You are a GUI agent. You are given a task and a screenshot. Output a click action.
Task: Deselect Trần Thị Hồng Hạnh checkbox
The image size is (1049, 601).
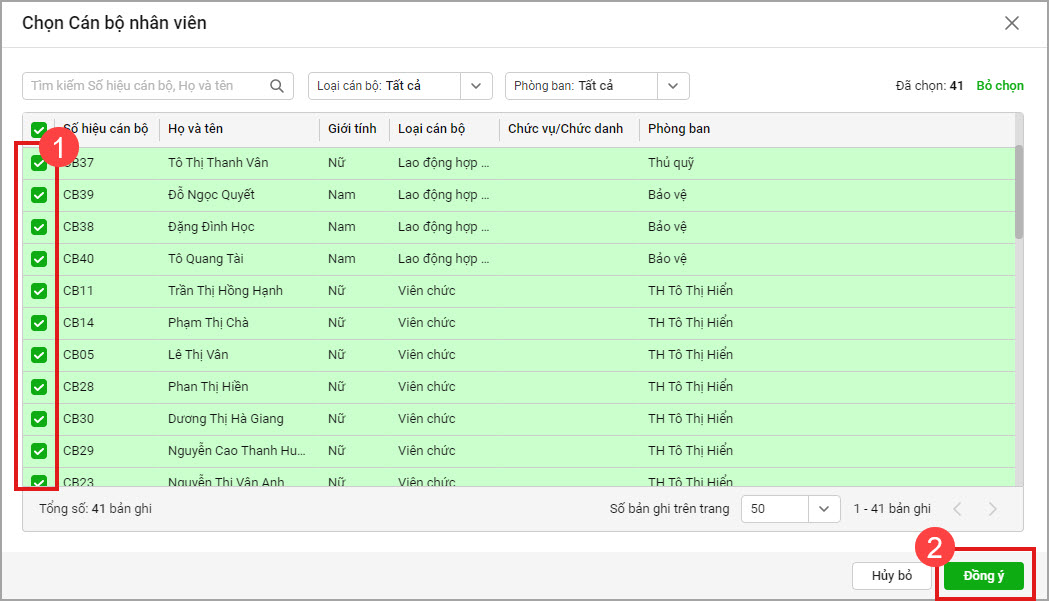click(x=39, y=291)
